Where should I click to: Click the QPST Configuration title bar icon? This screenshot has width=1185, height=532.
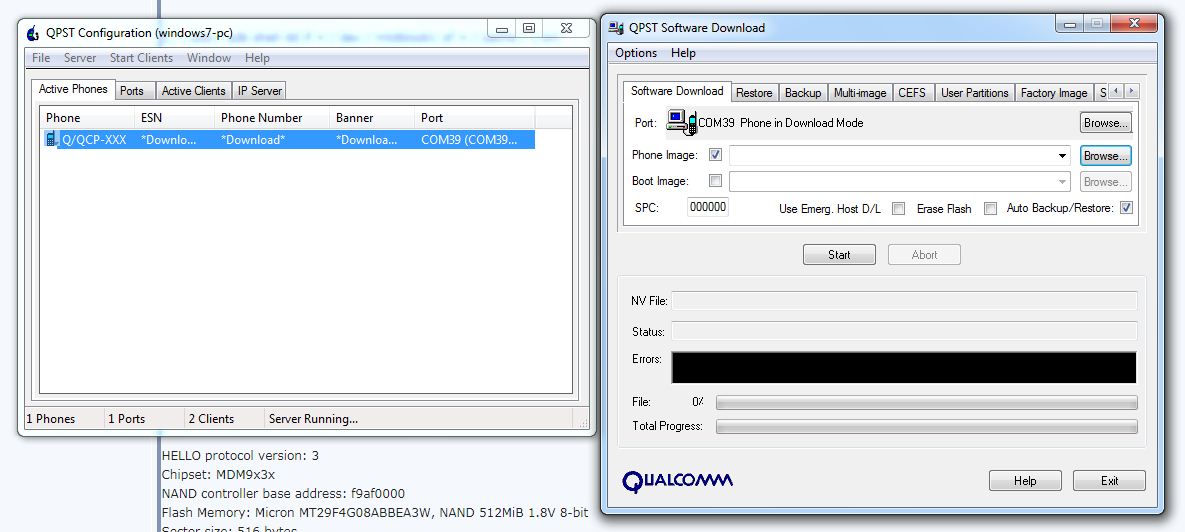(32, 32)
